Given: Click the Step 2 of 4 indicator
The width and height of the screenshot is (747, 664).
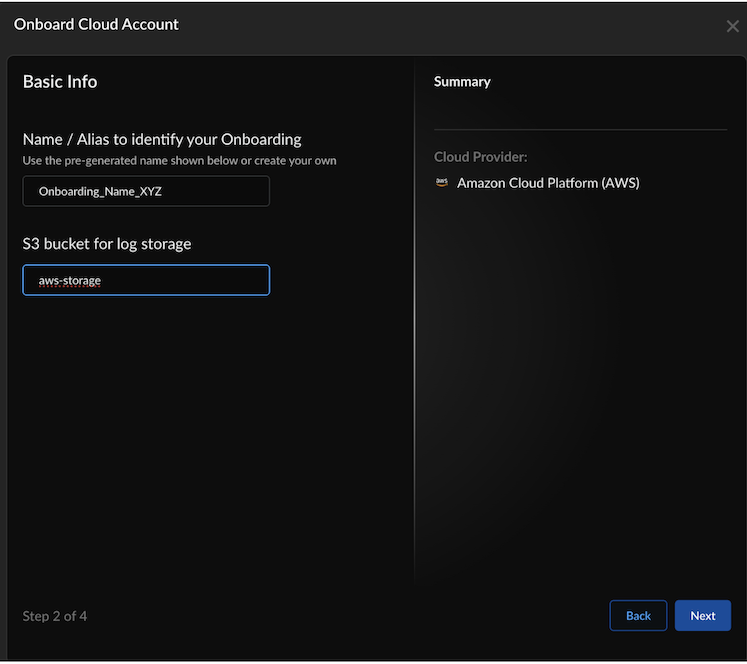Looking at the screenshot, I should point(55,616).
